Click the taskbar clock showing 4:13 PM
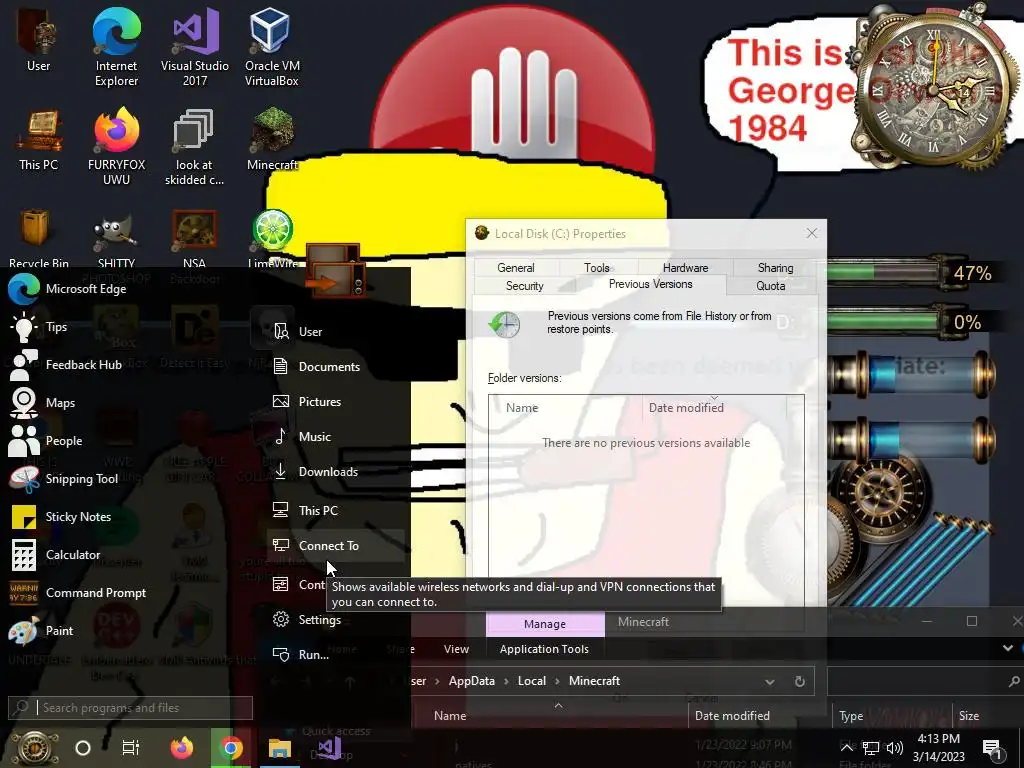Screen dimensions: 1024x768 (x=938, y=748)
